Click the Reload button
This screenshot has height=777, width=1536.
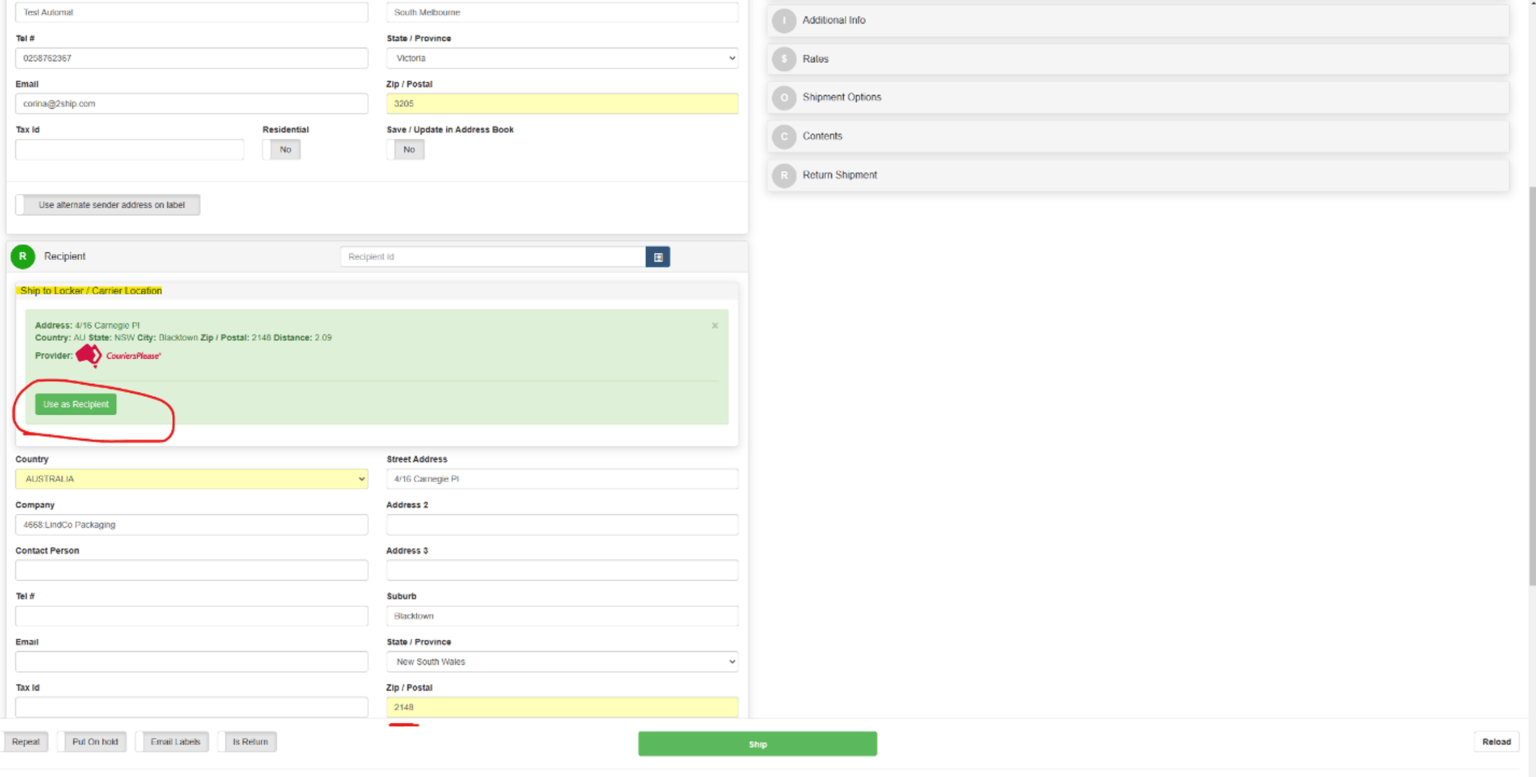click(1496, 741)
